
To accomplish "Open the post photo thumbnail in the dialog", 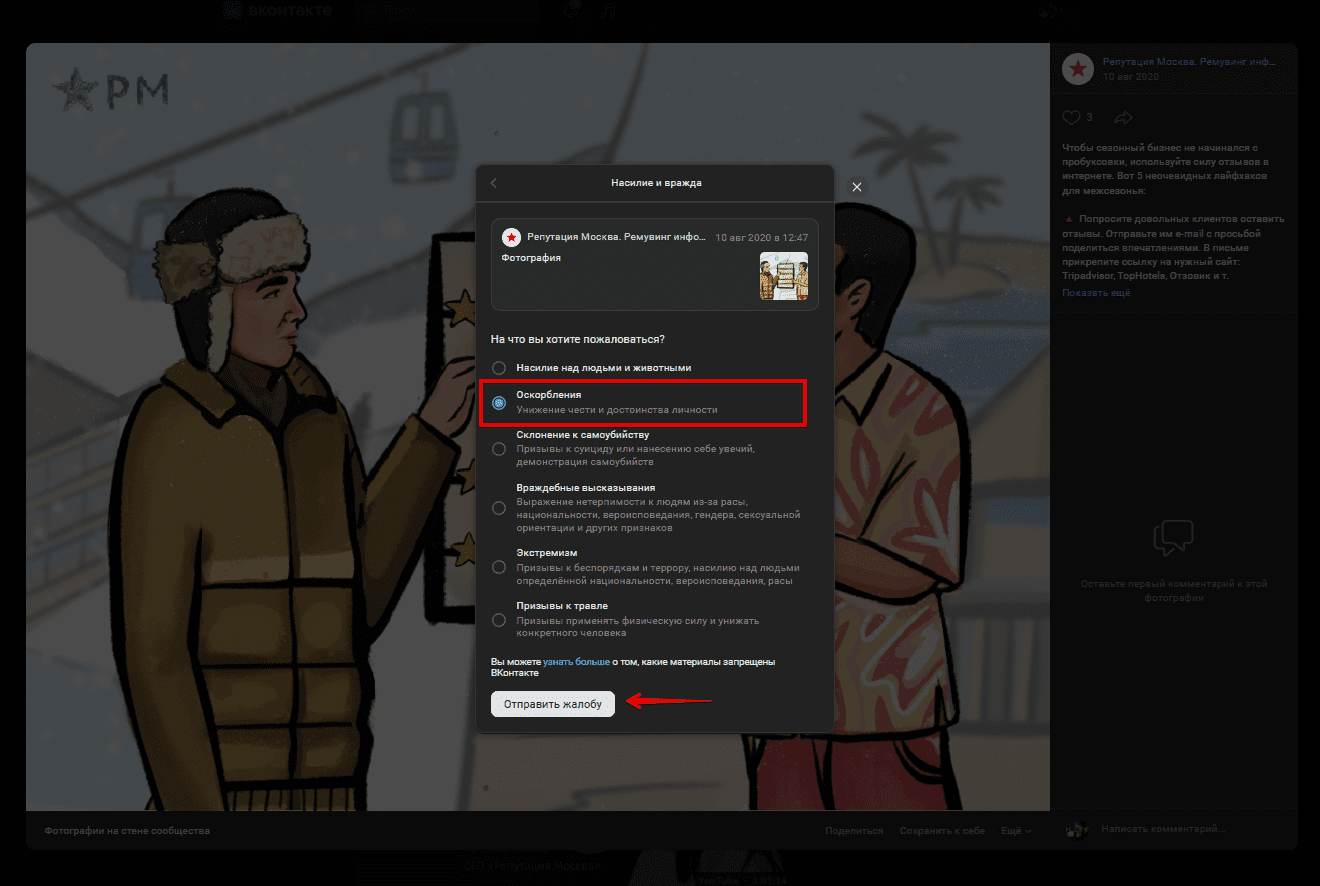I will [x=784, y=276].
